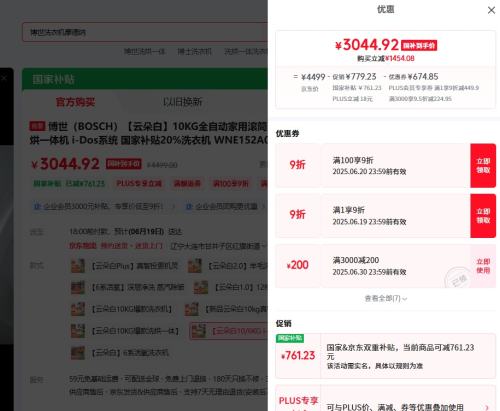Screen dimensions: 500x411
Task: Expand 查看全部(7) coupon list
Action: (x=386, y=298)
